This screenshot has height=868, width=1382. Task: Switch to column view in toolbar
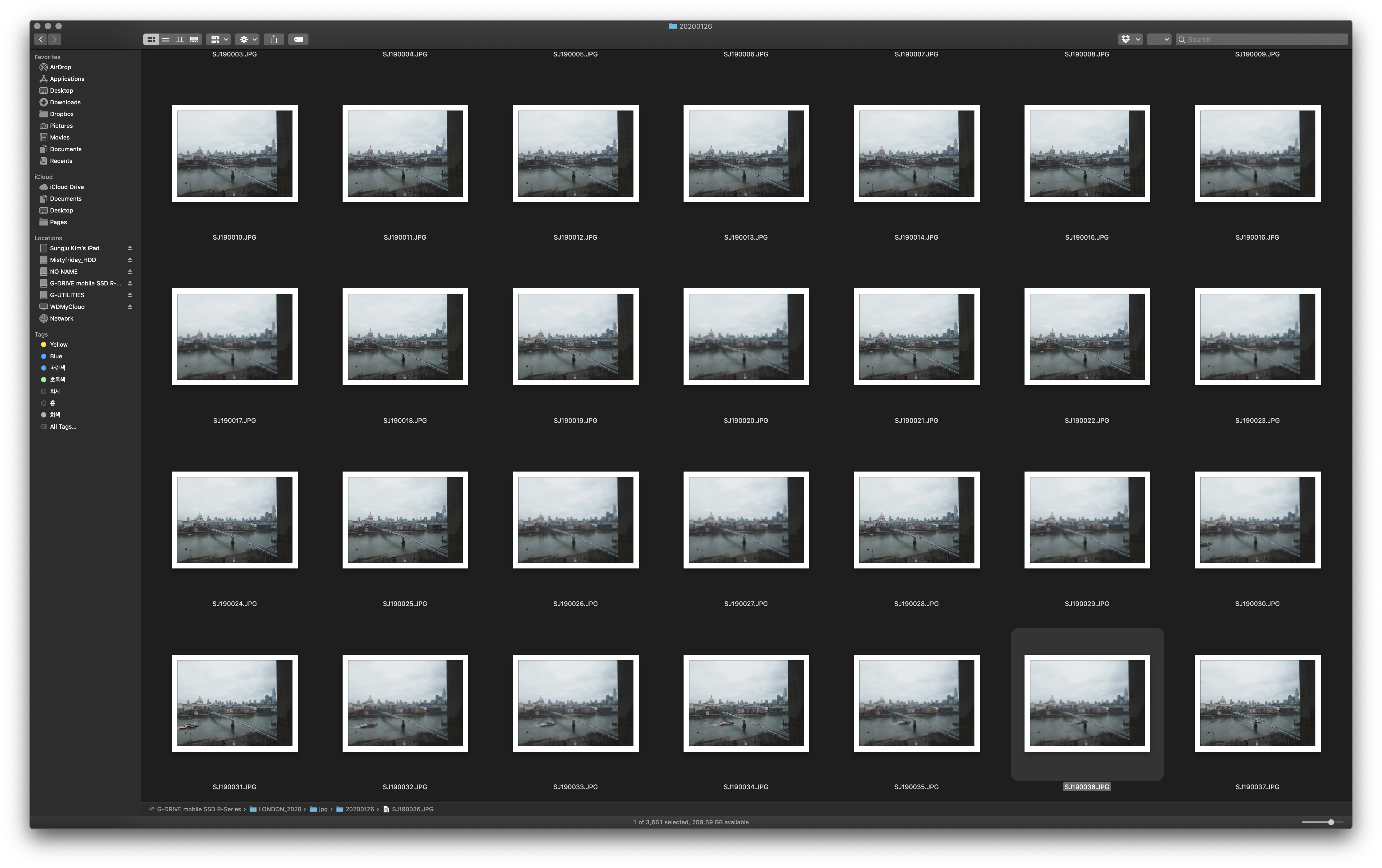click(x=180, y=40)
